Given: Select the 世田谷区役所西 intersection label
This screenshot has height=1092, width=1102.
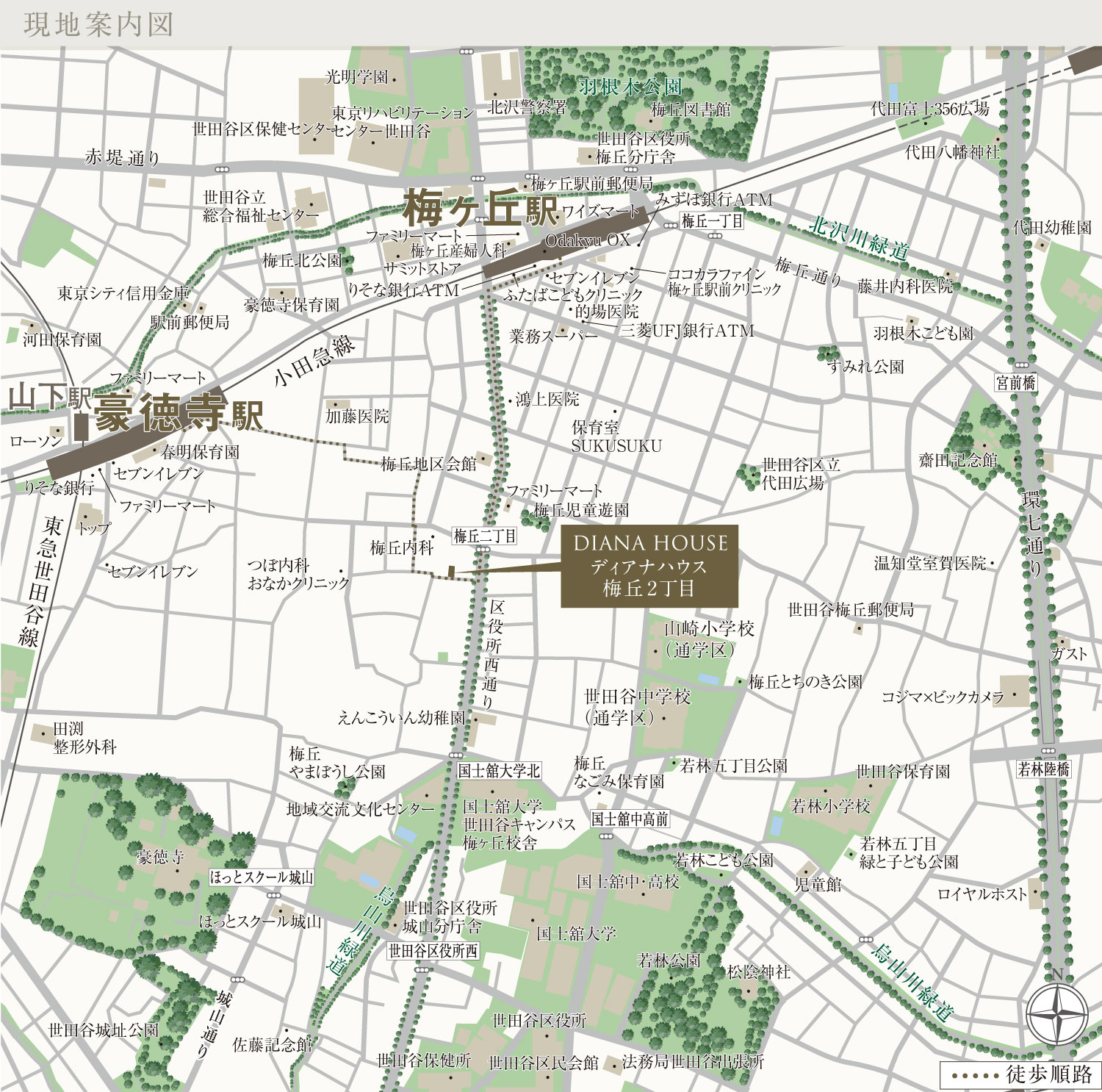Looking at the screenshot, I should 433,951.
